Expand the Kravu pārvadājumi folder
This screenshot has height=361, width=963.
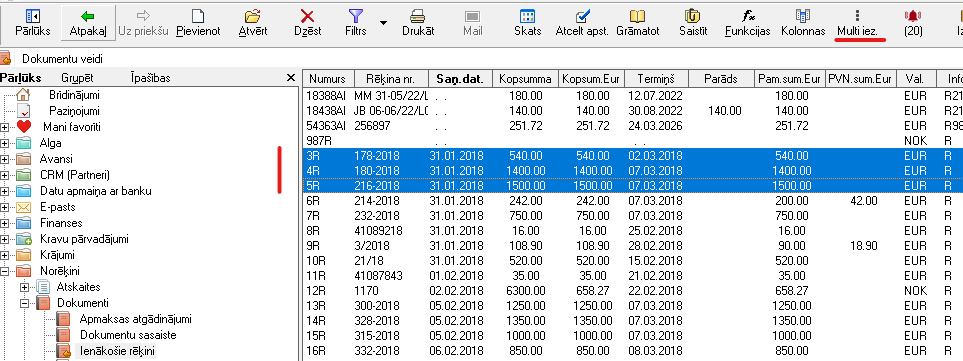(5, 239)
